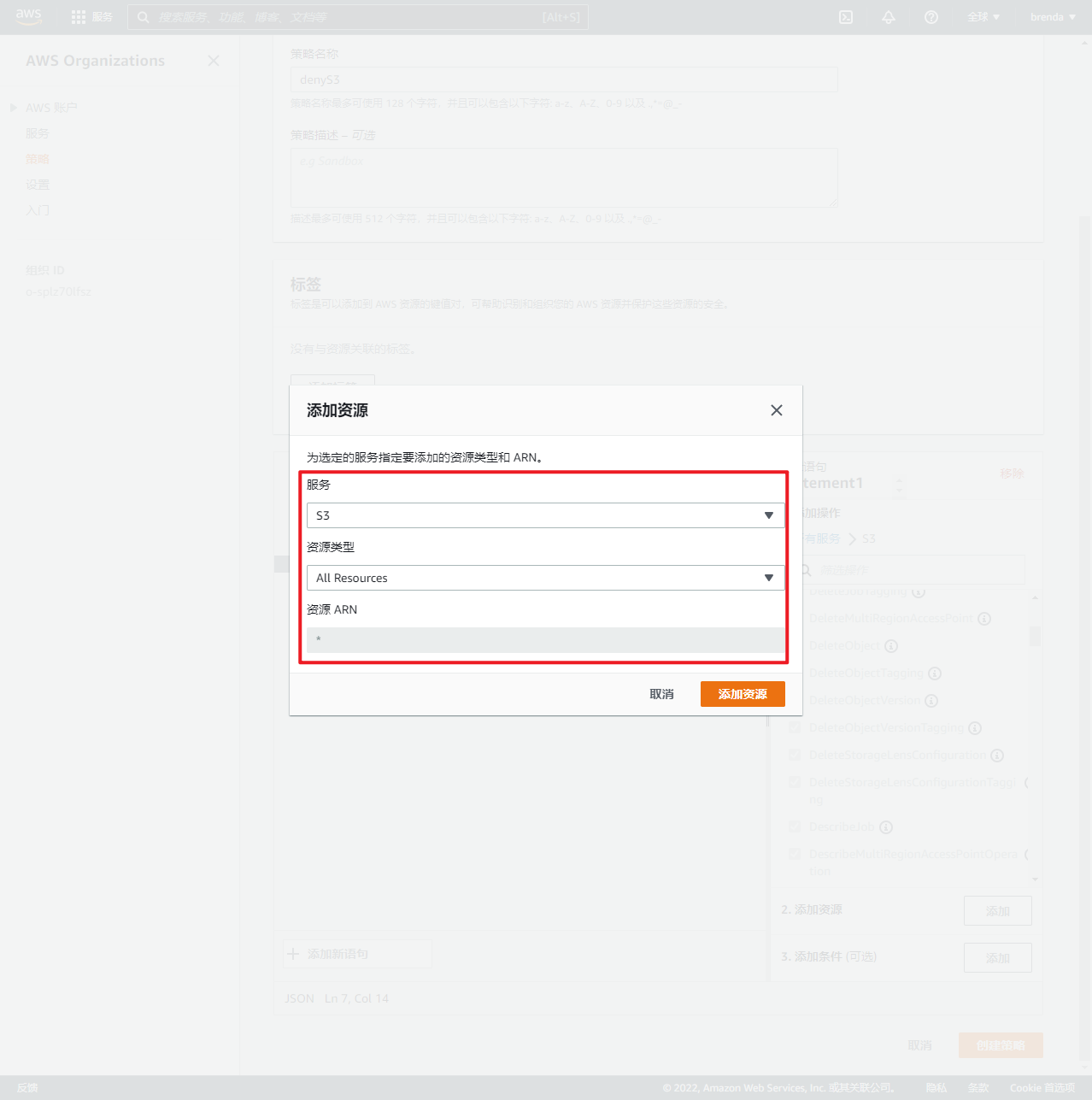
Task: Open Cookie 首选项 footer link
Action: pos(1042,1088)
